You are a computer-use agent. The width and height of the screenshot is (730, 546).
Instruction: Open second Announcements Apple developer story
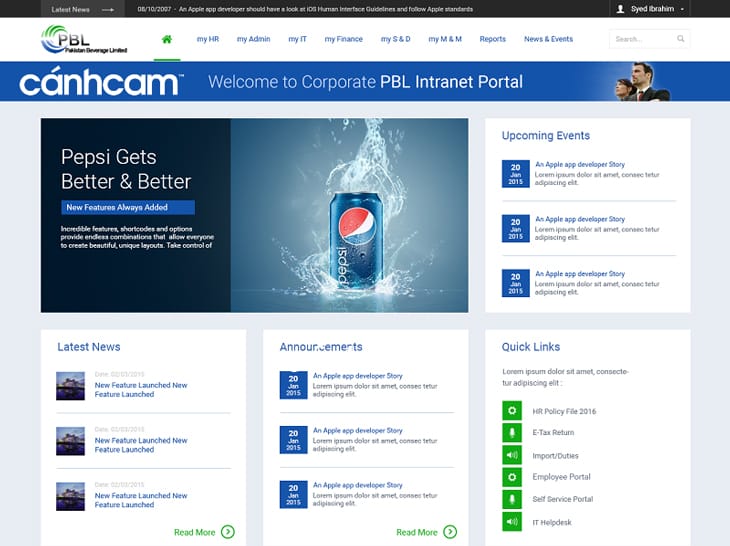[358, 431]
